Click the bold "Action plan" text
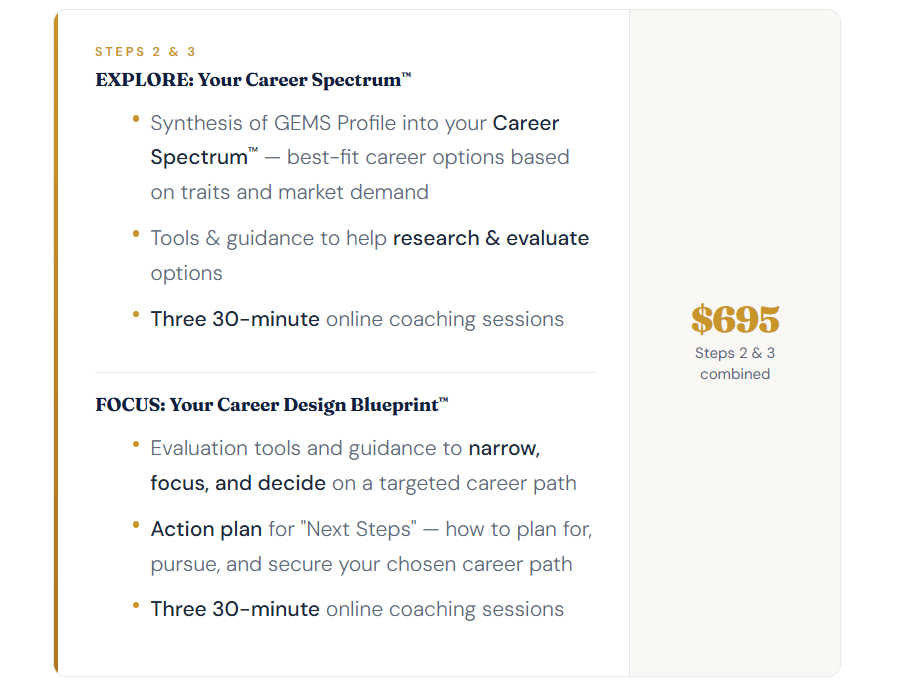This screenshot has height=689, width=903. [206, 529]
